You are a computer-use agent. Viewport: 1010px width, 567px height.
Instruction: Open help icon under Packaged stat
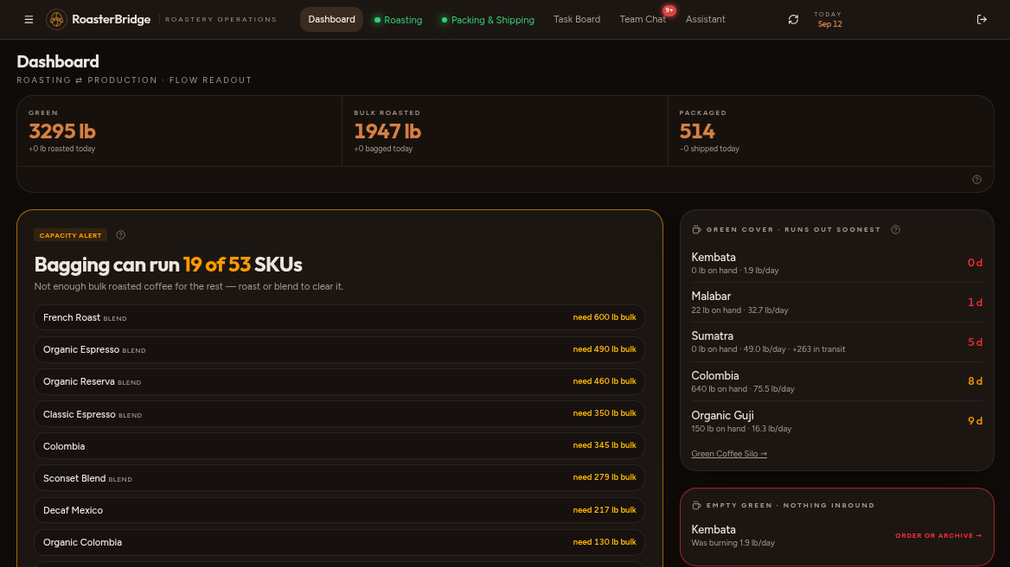(977, 180)
